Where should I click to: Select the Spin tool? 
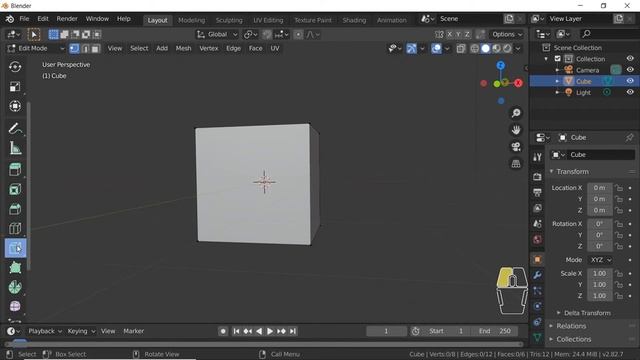click(x=15, y=287)
